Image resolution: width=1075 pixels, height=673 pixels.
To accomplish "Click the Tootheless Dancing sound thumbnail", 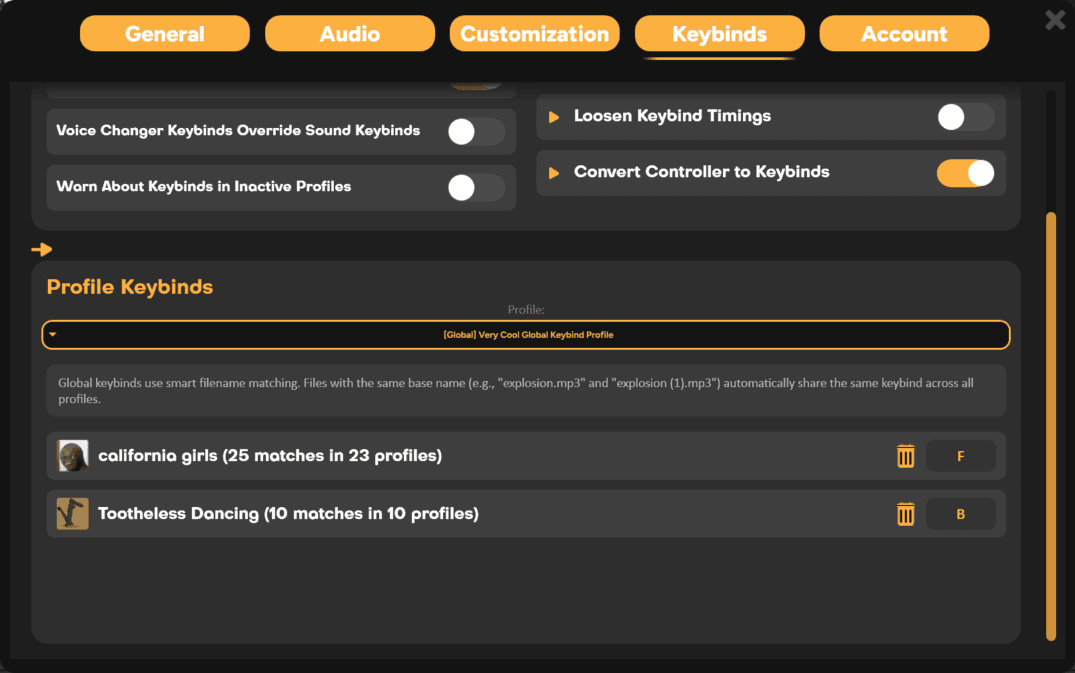I will (71, 514).
